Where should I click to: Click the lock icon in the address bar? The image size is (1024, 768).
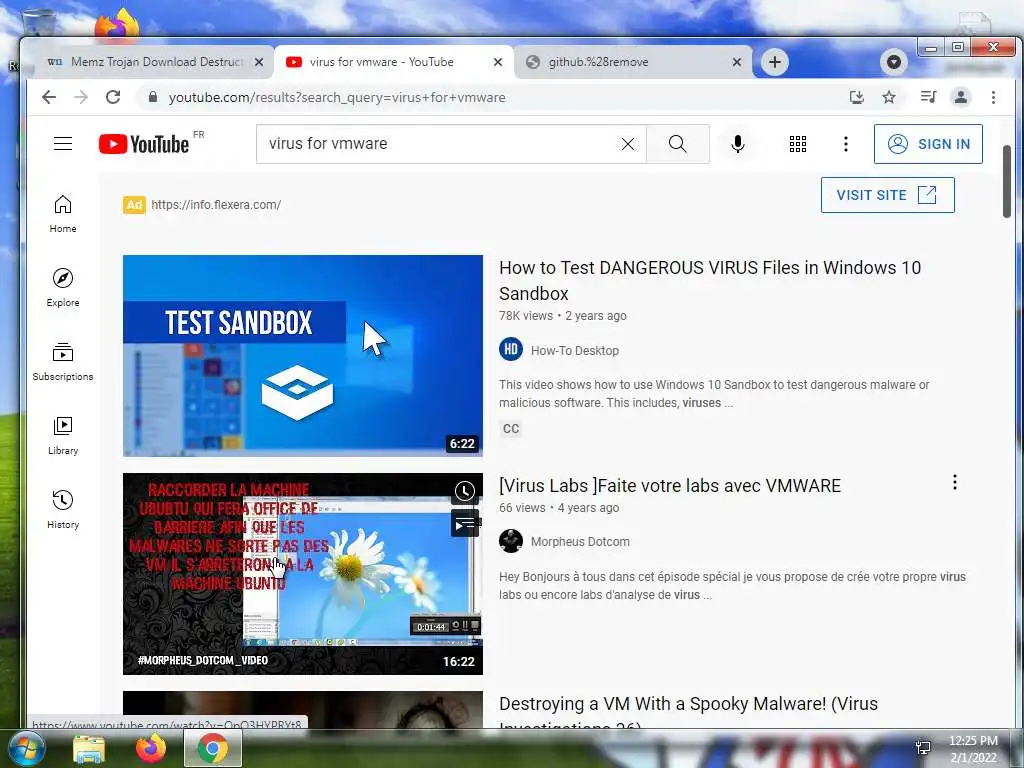pos(153,97)
